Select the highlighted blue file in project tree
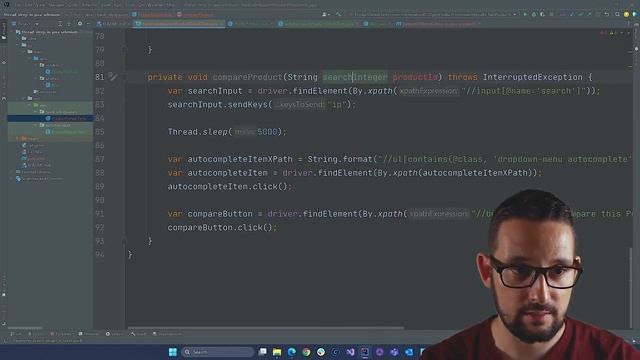Viewport: 640px width, 360px height. pos(50,118)
